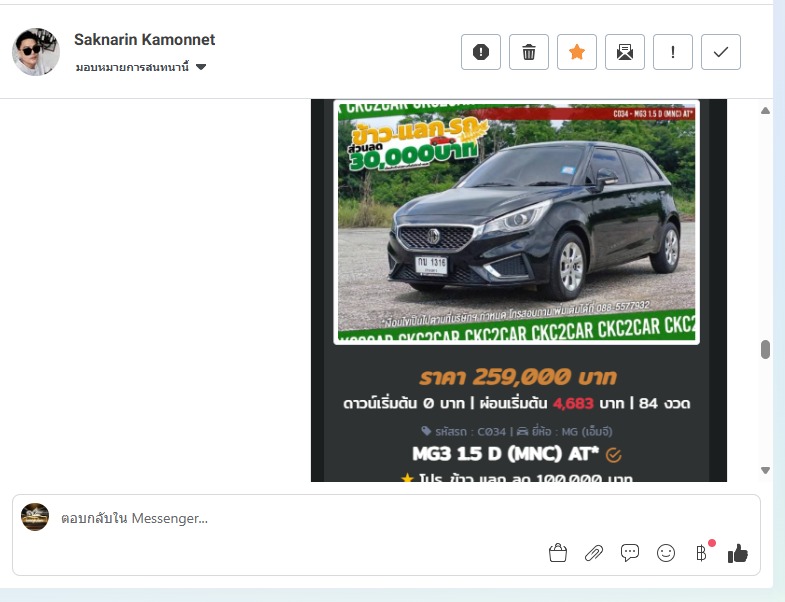Click the installment 4,683 amount
This screenshot has height=602, width=785.
pyautogui.click(x=573, y=403)
